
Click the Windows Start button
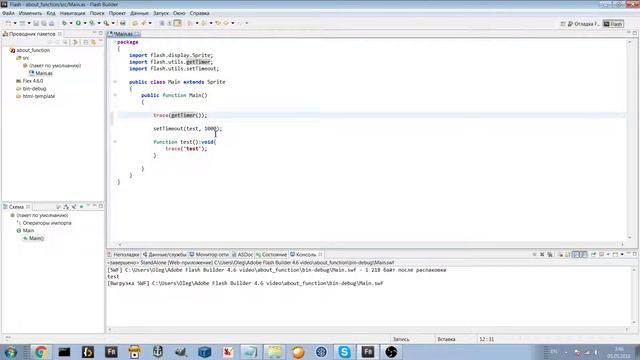11,352
